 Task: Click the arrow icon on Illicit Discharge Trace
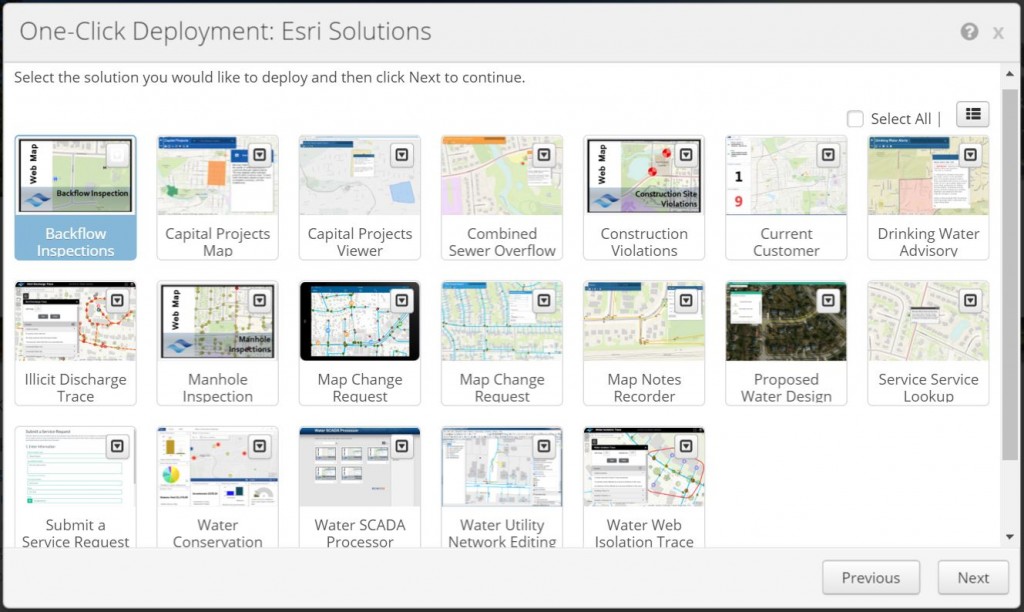coord(117,300)
